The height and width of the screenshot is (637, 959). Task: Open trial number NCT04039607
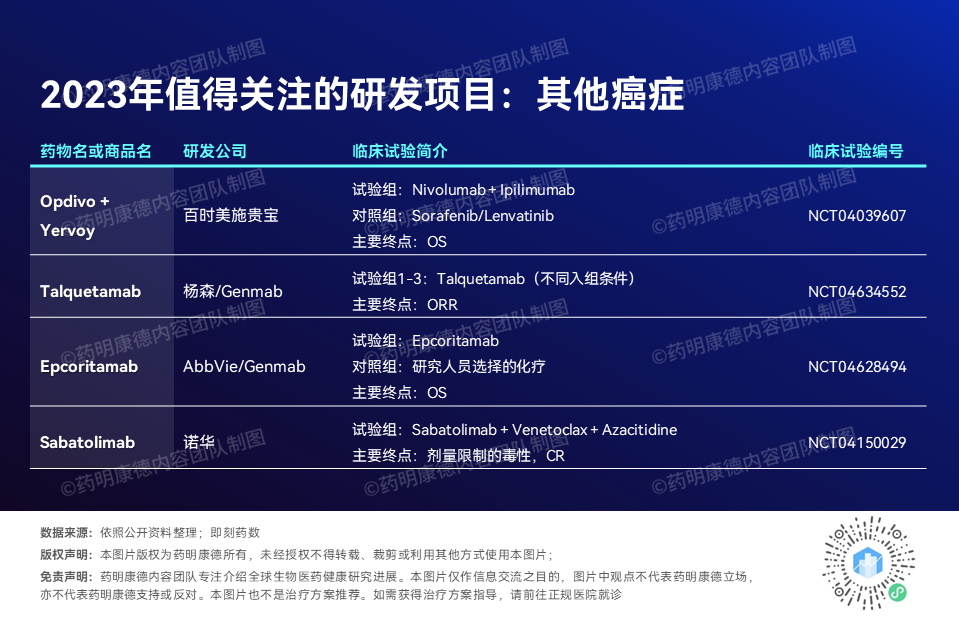pos(856,215)
